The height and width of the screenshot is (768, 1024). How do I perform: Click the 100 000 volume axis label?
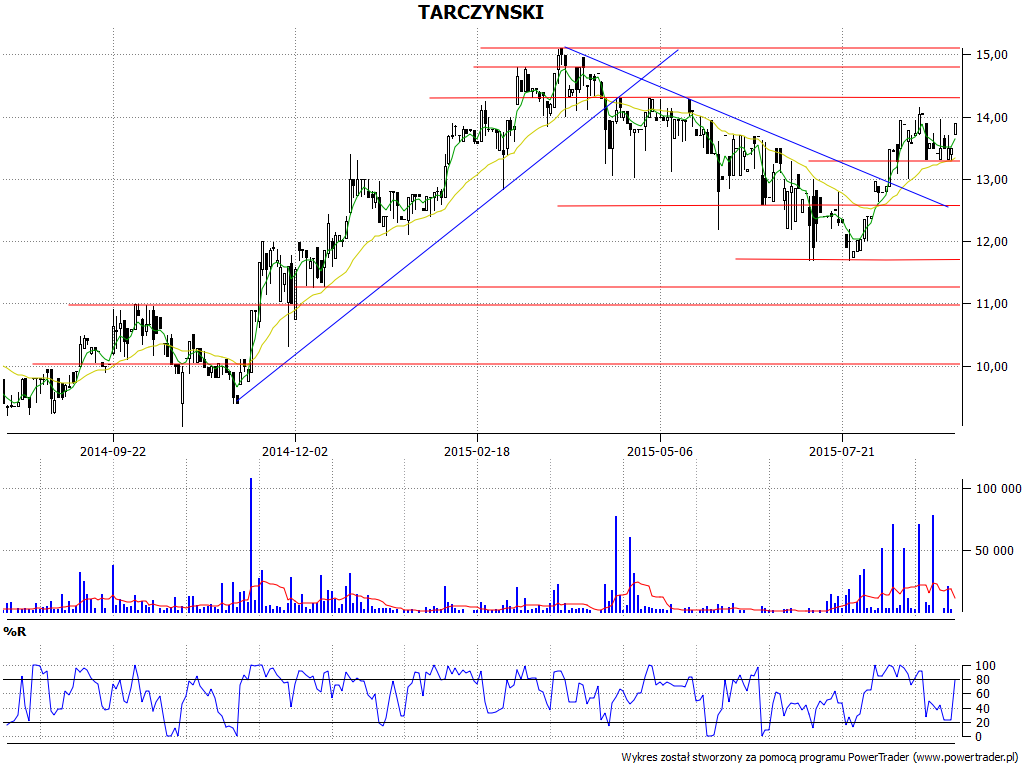998,488
